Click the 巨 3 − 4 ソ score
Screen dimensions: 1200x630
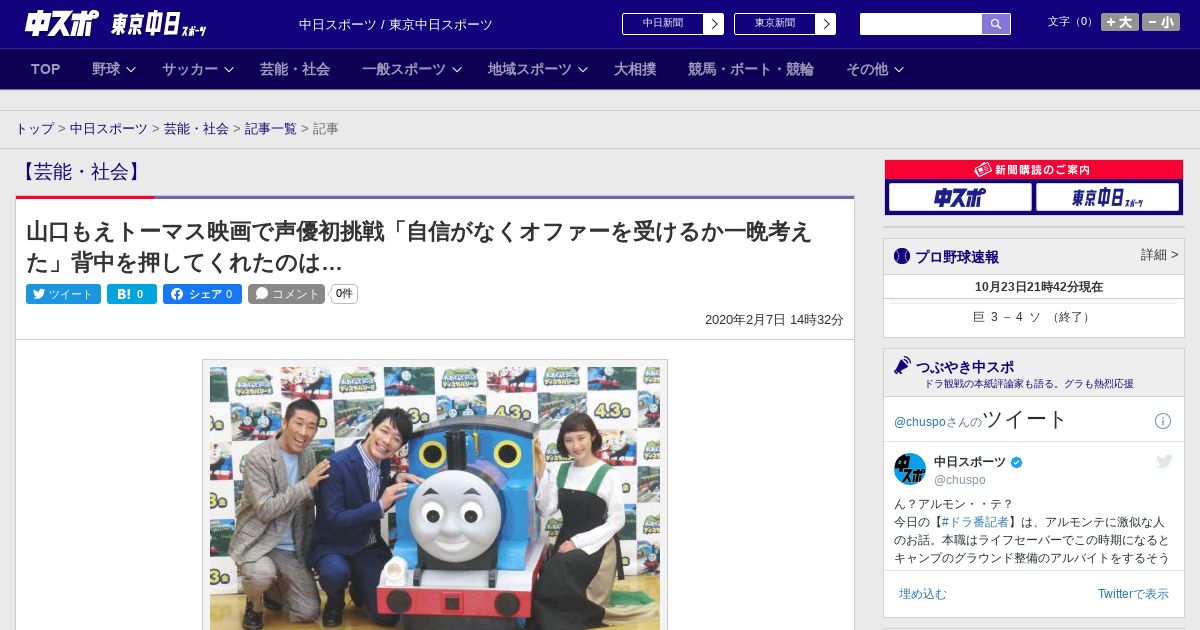click(x=1034, y=317)
